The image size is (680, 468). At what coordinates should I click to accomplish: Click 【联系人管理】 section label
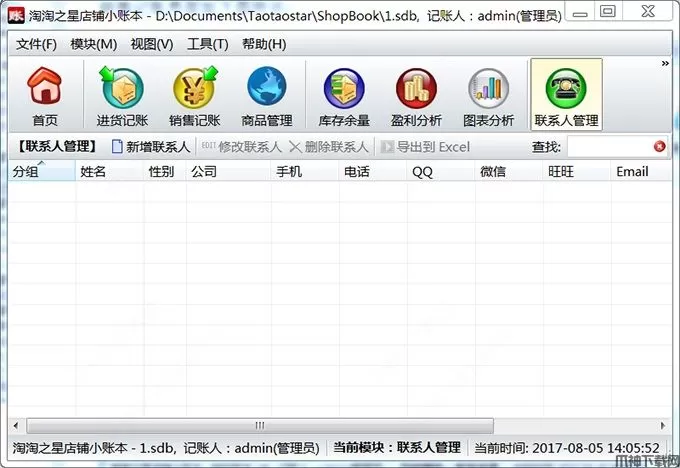[x=56, y=147]
